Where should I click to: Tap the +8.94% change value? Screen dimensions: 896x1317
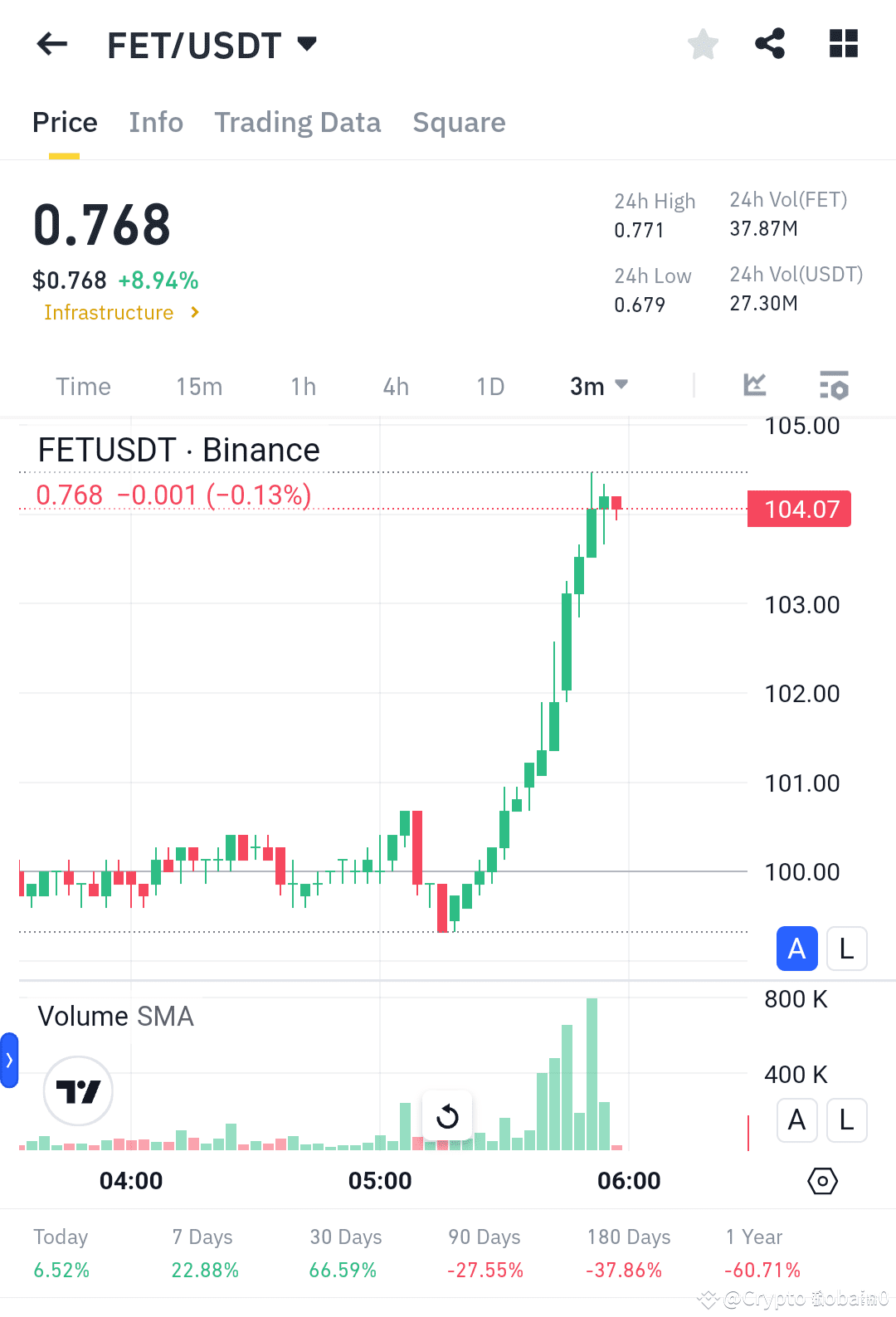tap(158, 281)
